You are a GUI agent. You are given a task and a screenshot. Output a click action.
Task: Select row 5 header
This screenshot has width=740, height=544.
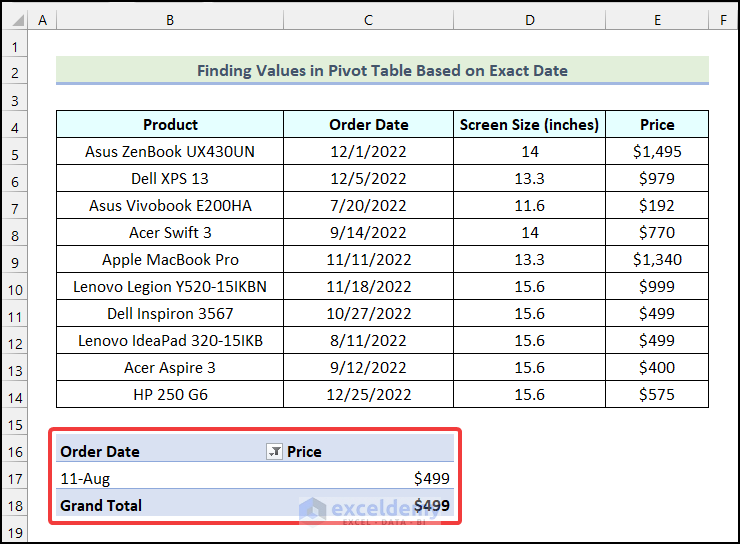[x=15, y=152]
